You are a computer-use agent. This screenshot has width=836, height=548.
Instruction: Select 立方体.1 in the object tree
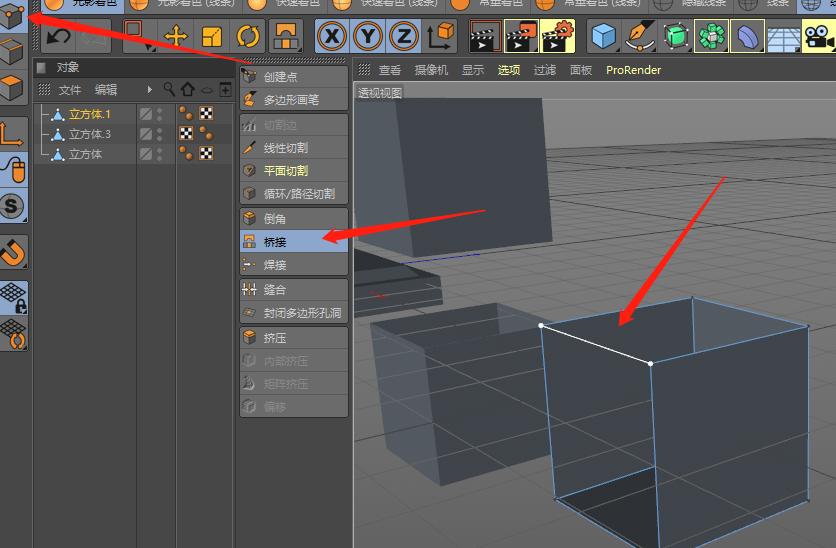89,114
